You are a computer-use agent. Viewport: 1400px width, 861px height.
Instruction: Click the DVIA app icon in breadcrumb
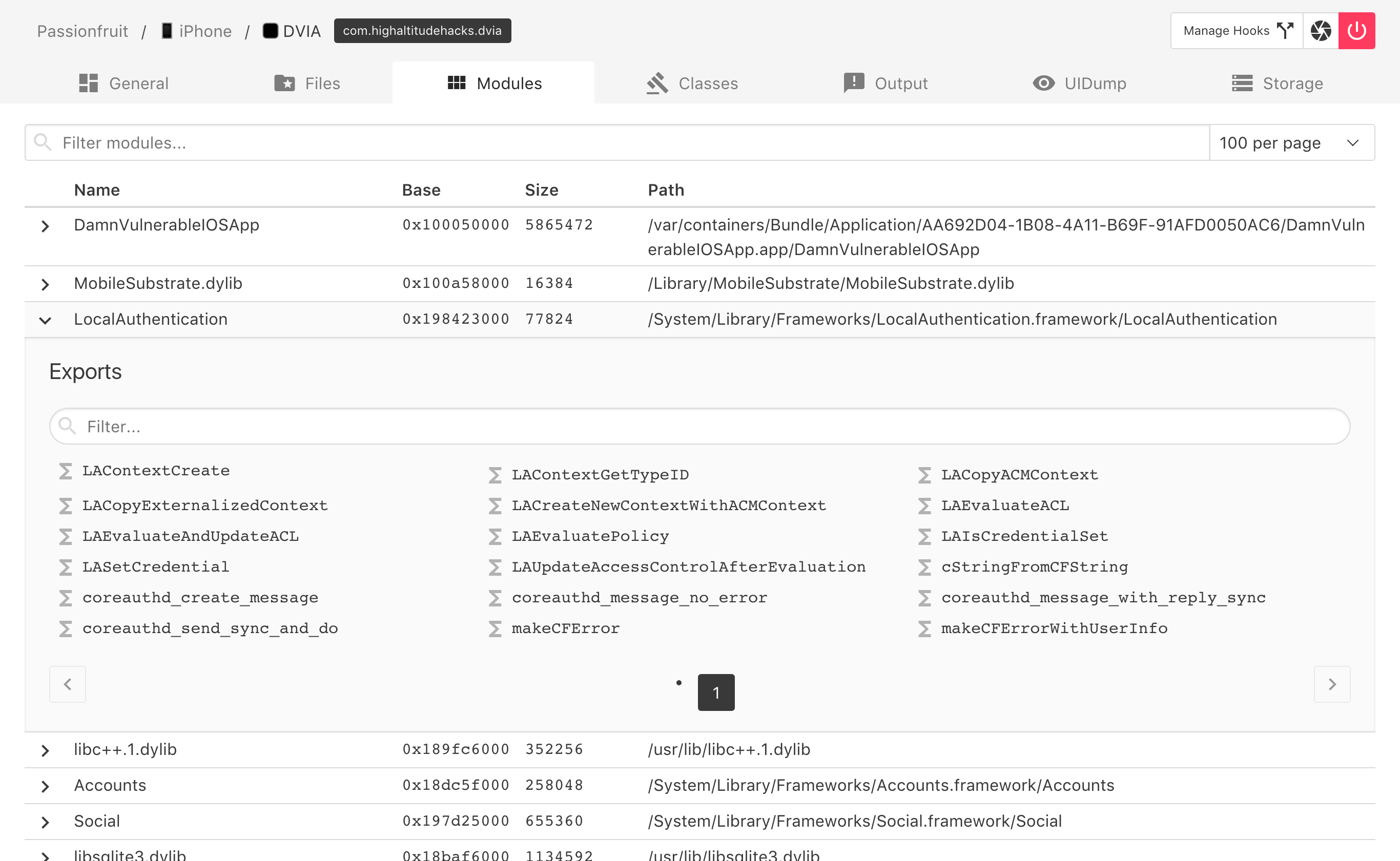[270, 31]
